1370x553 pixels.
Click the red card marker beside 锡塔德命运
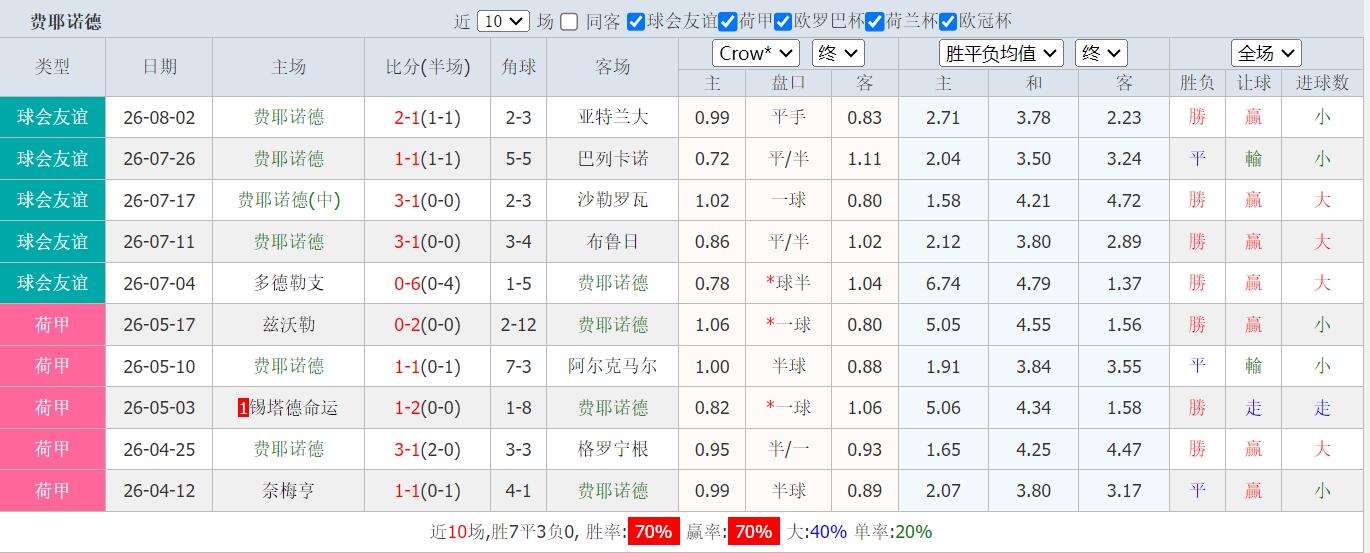(x=243, y=408)
